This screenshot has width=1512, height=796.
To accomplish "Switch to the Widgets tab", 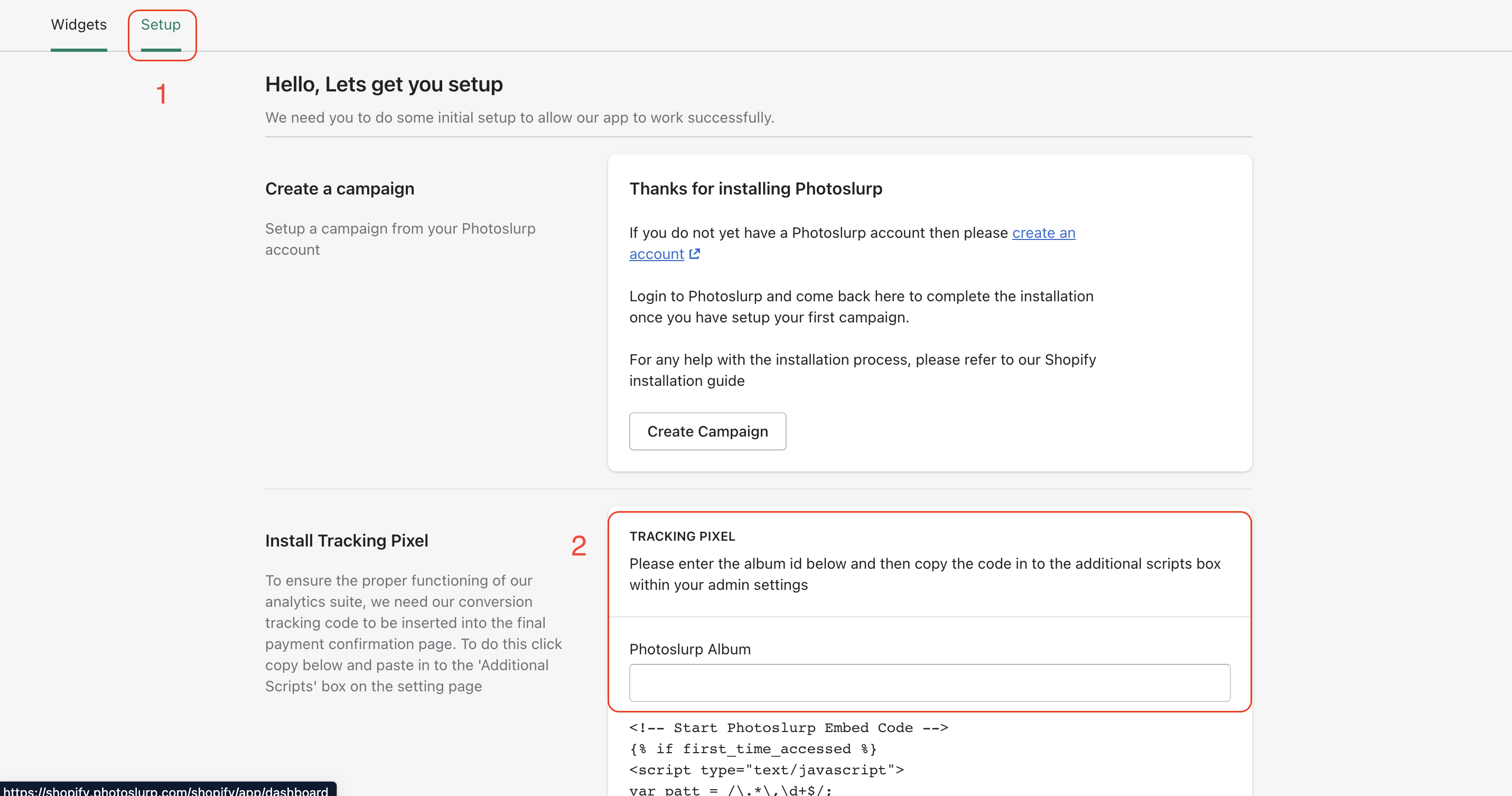I will tap(79, 25).
